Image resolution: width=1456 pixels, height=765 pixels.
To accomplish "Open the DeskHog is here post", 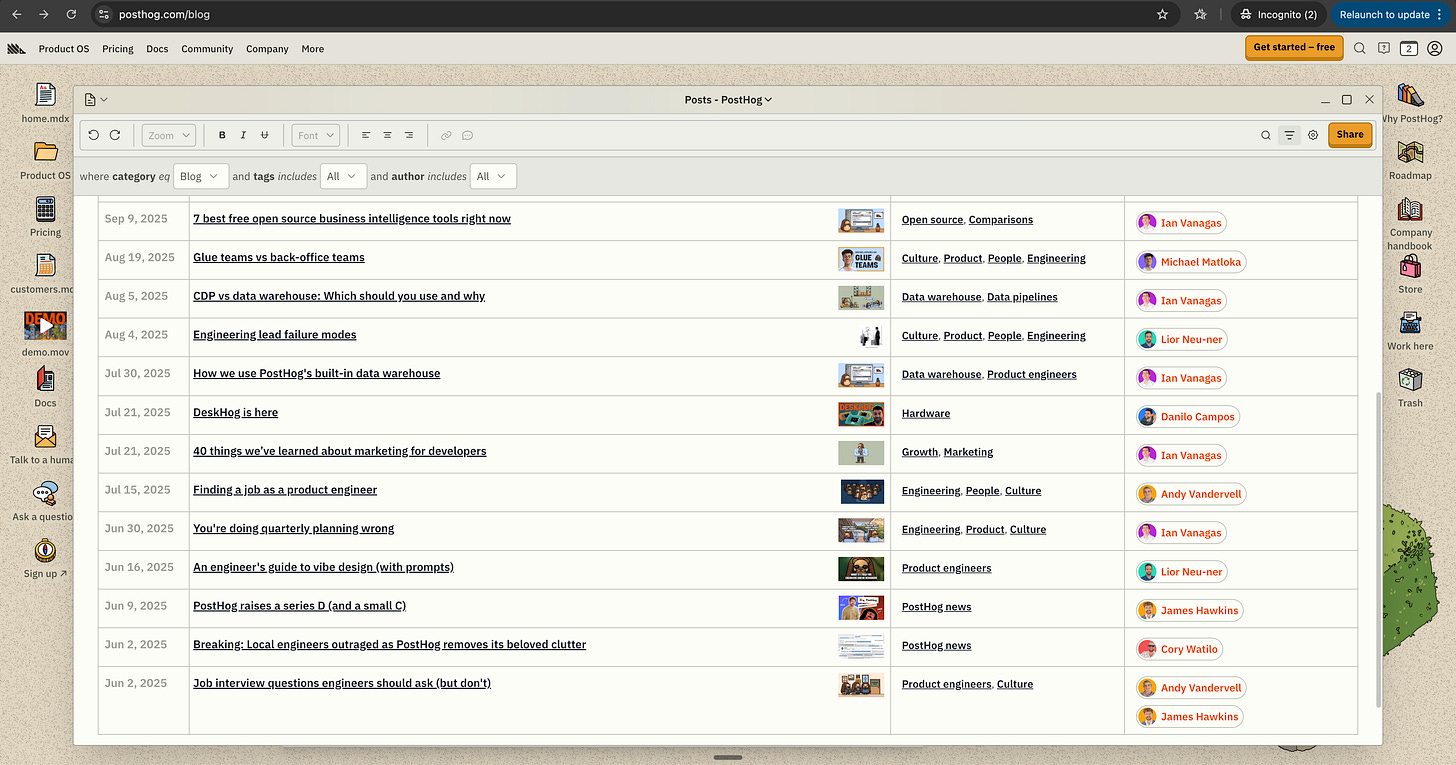I will [x=235, y=412].
